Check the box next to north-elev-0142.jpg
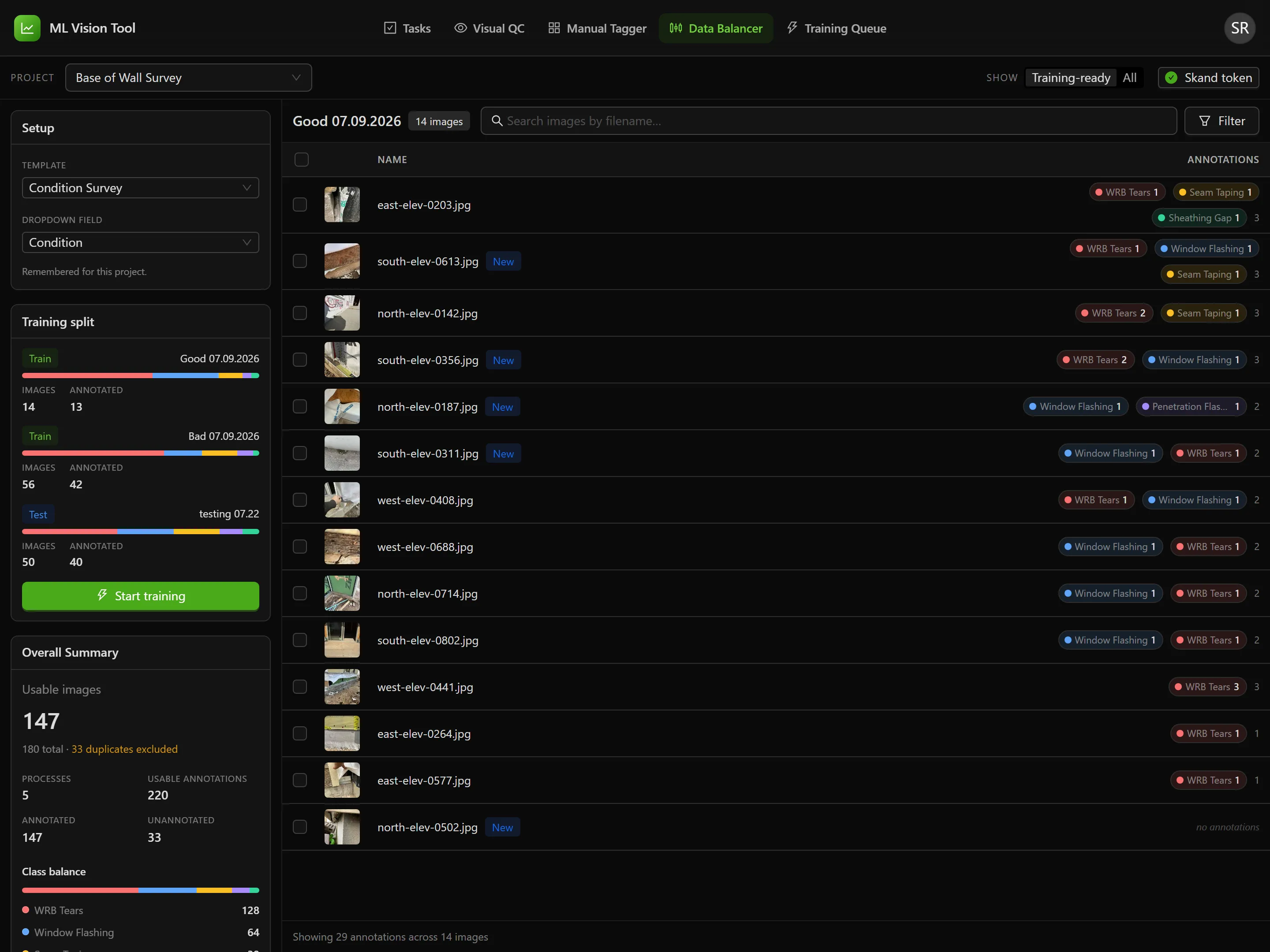The width and height of the screenshot is (1270, 952). tap(300, 313)
